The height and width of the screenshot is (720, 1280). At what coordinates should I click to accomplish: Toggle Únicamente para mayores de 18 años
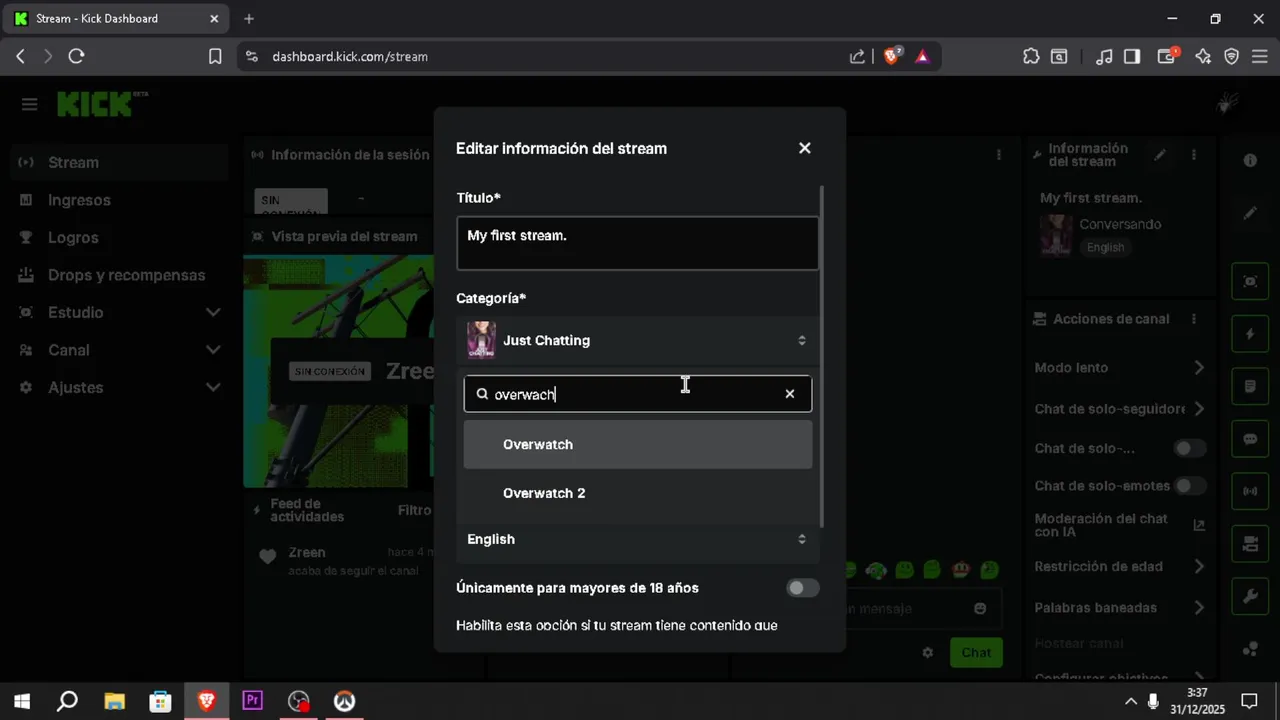(802, 588)
